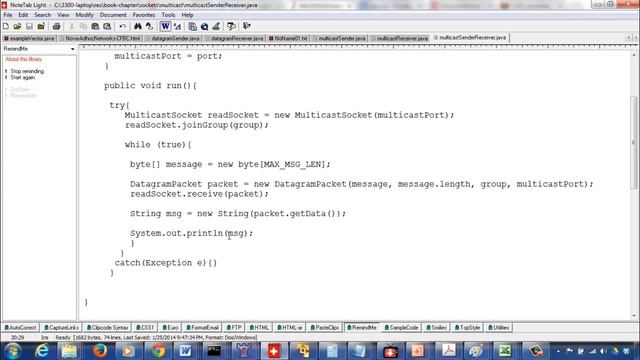640x360 pixels.
Task: Expand the RemindMe library dropdown
Action: coord(73,49)
